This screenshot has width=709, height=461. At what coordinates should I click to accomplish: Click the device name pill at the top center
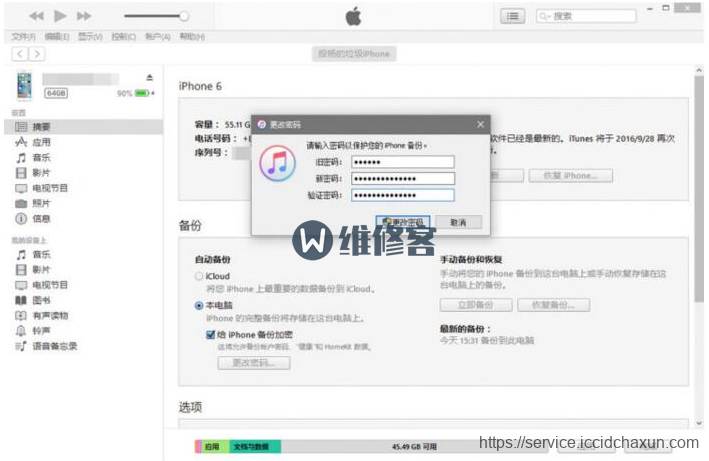(x=354, y=54)
